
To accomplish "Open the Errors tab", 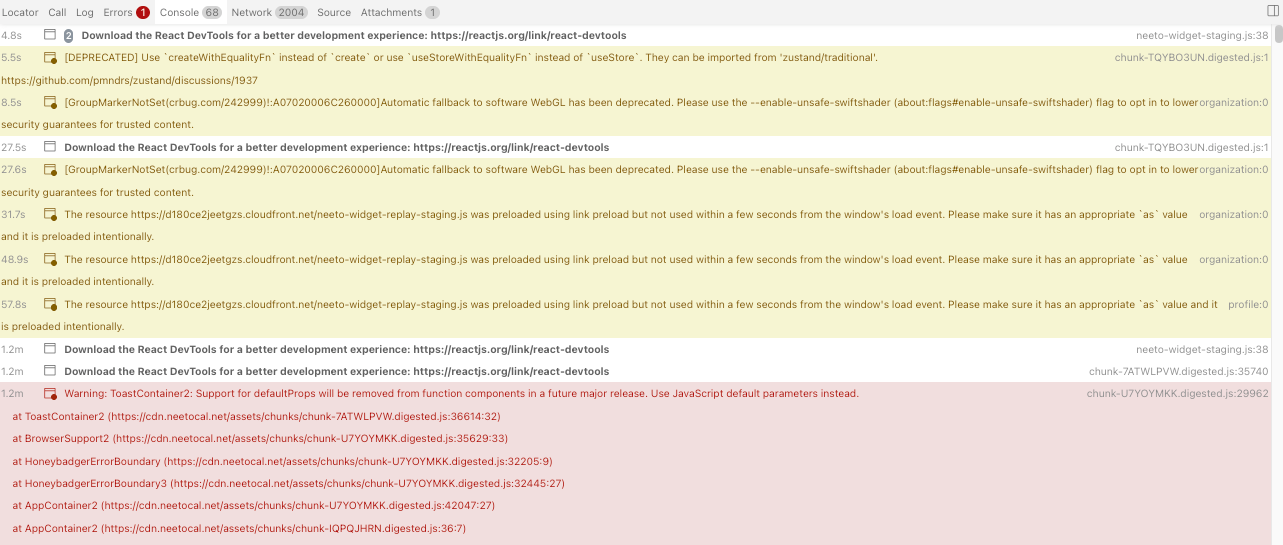I will [126, 12].
